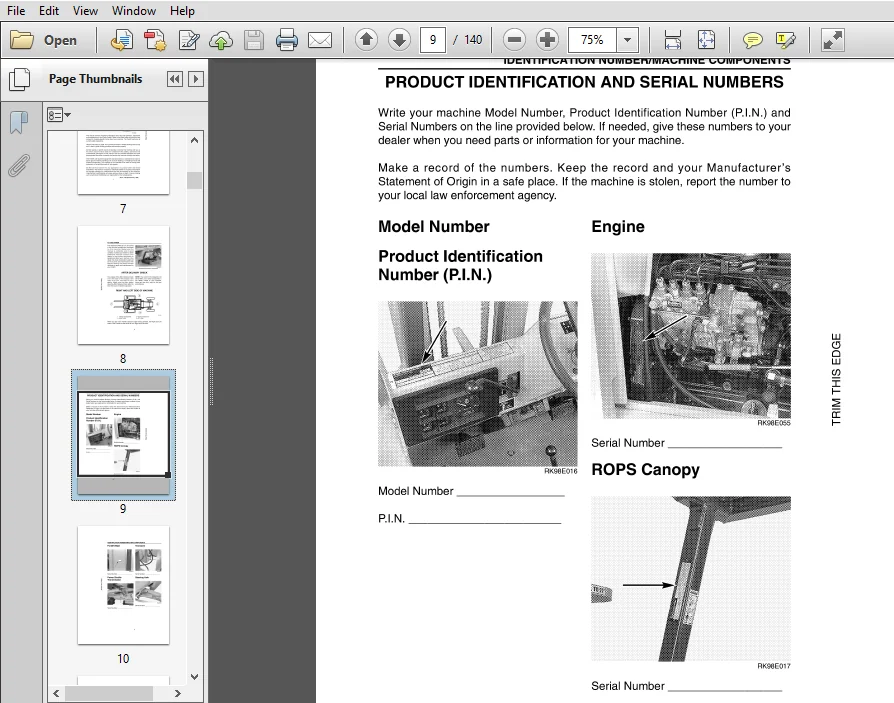This screenshot has width=894, height=703.
Task: Click the Open folder button
Action: (x=44, y=40)
